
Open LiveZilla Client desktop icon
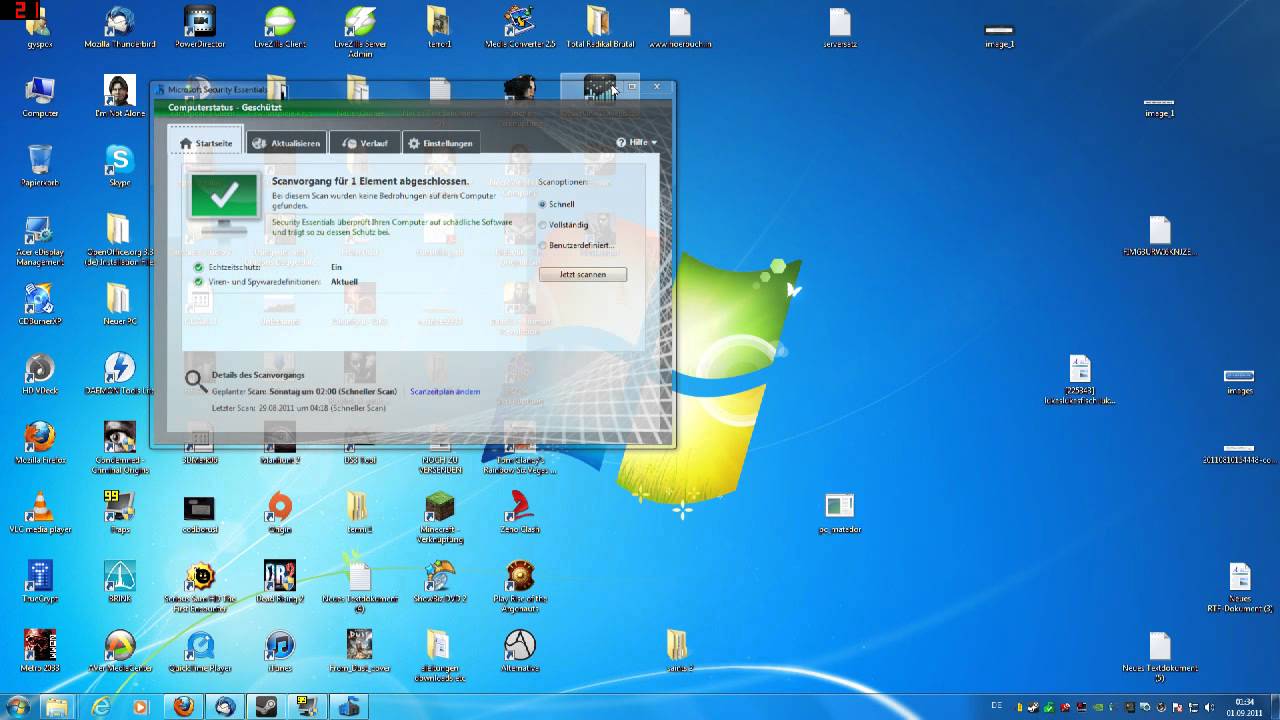(280, 28)
